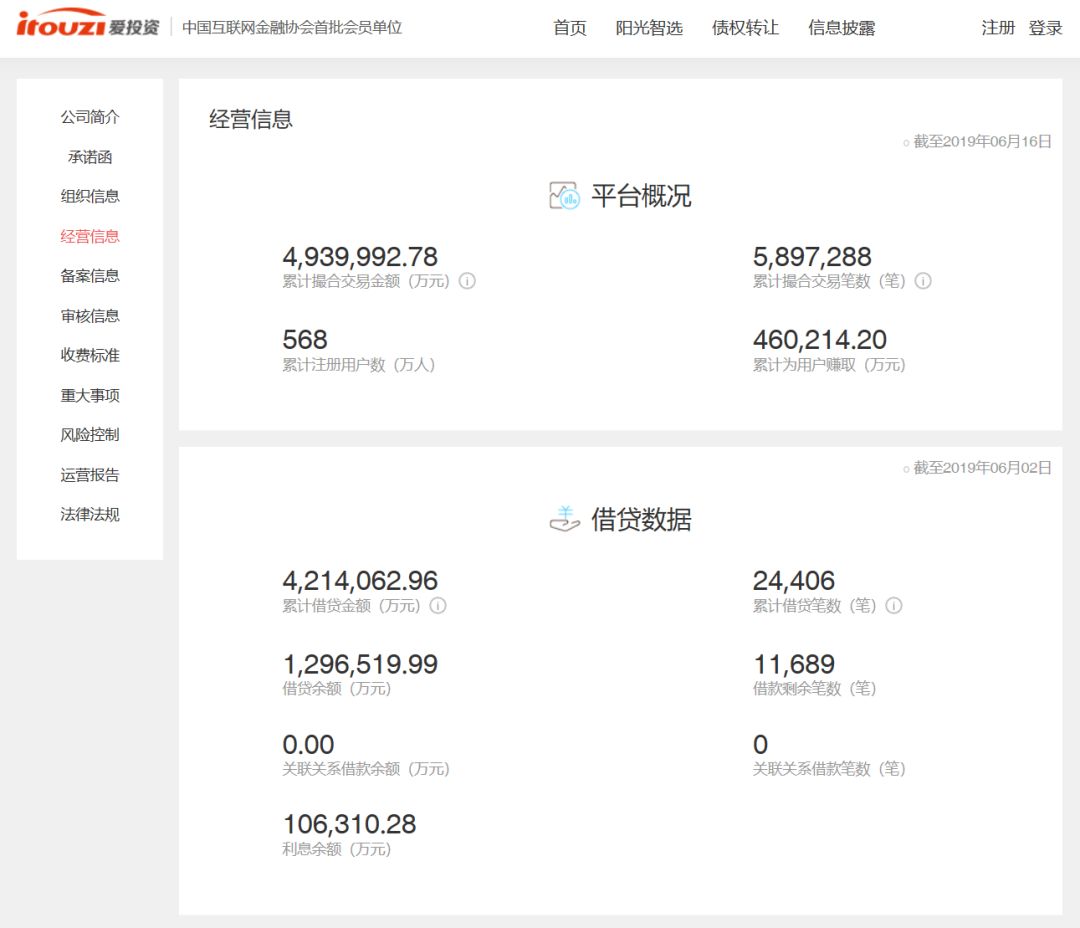Open 首页 in top navigation
Viewport: 1080px width, 928px height.
(570, 28)
